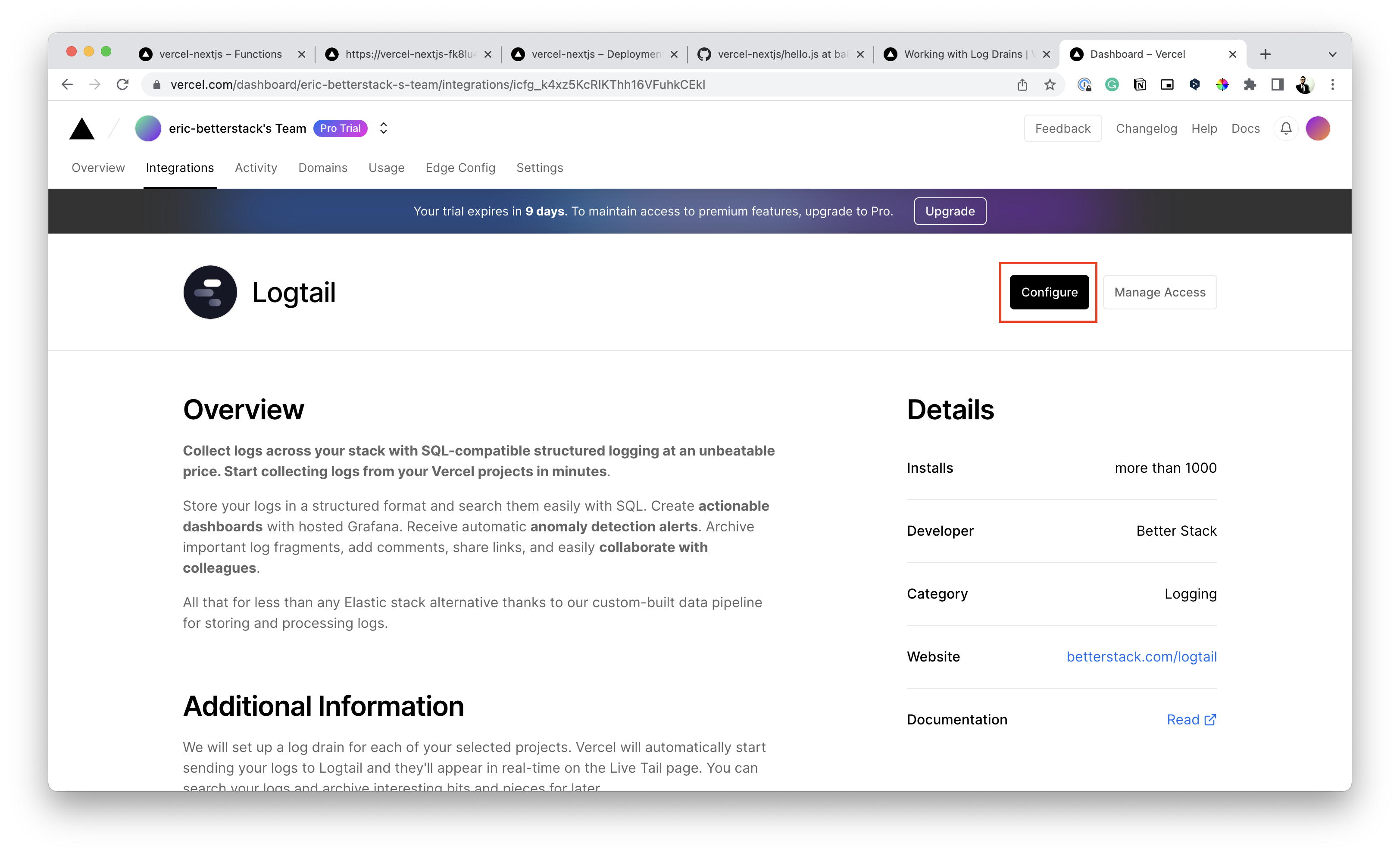Open the team avatar next to eric-betterstack's Team
This screenshot has height=855, width=1400.
148,128
